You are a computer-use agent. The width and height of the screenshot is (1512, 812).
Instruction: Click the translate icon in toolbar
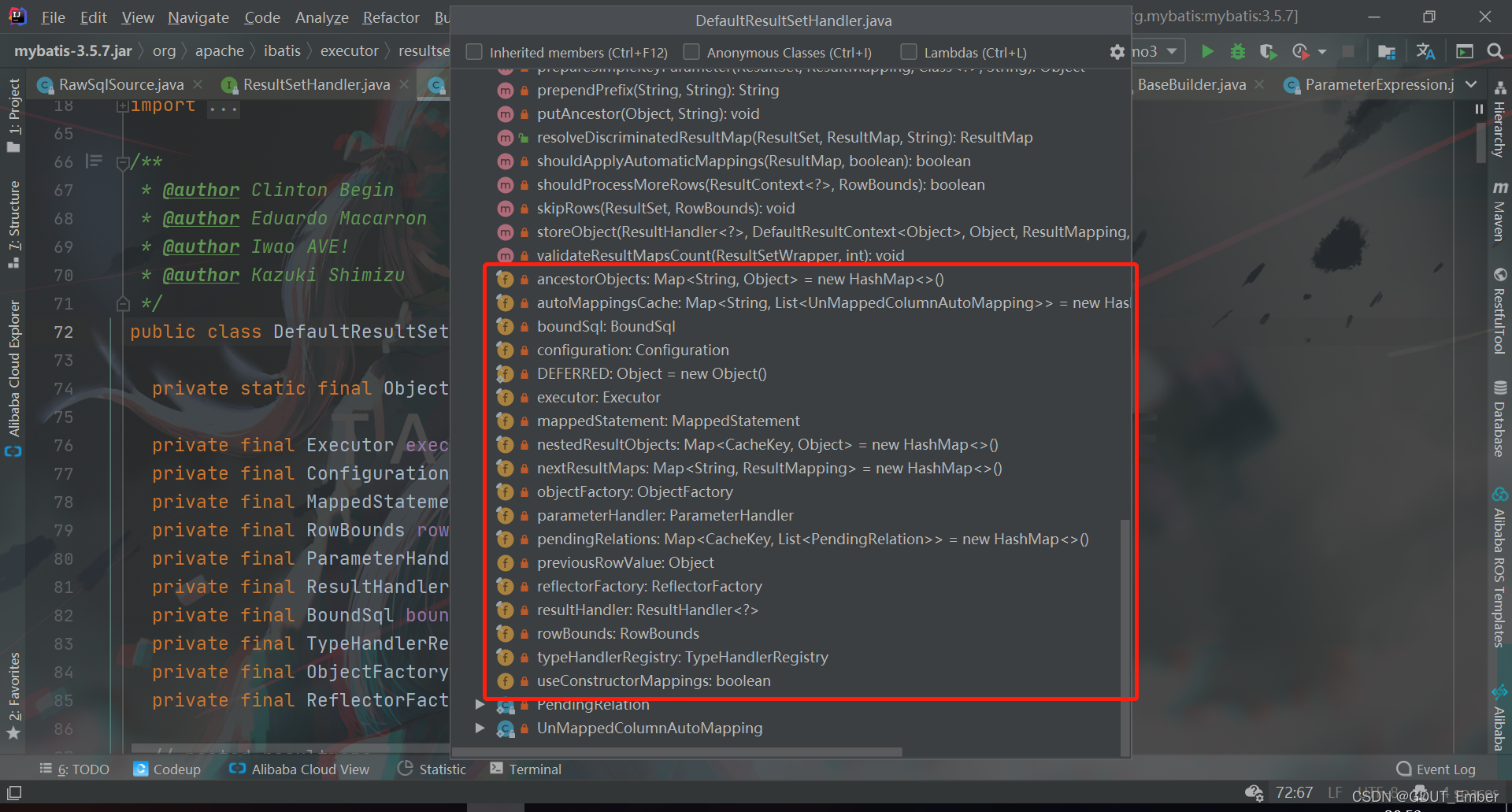coord(1425,52)
